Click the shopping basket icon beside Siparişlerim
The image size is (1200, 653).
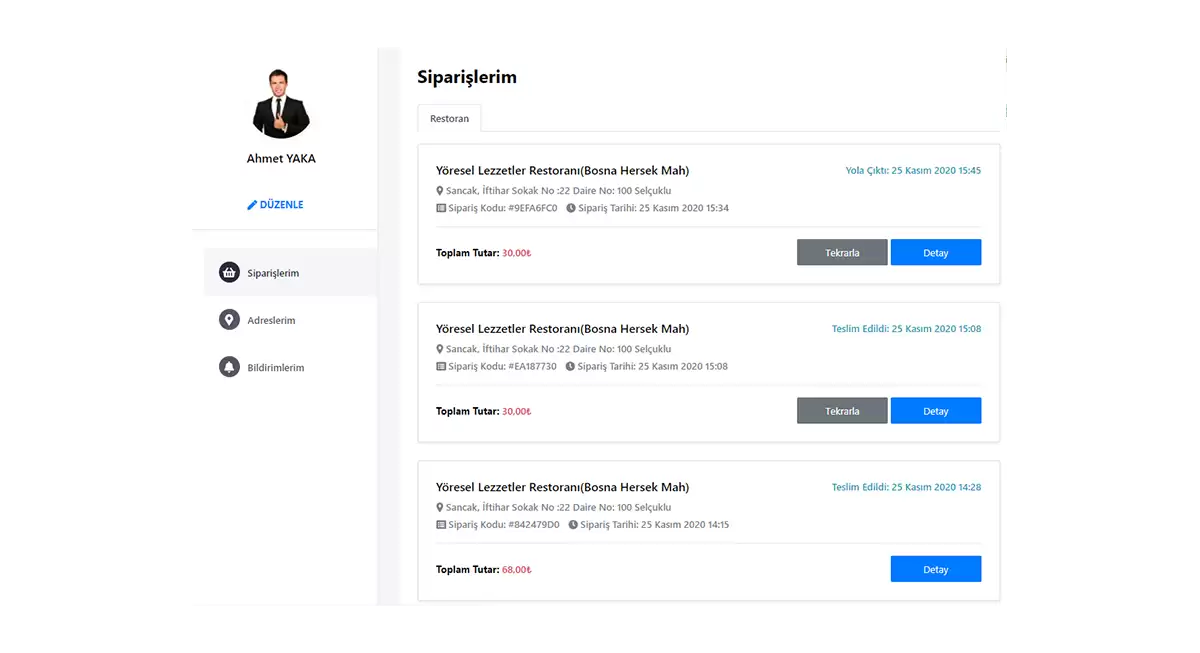click(229, 273)
